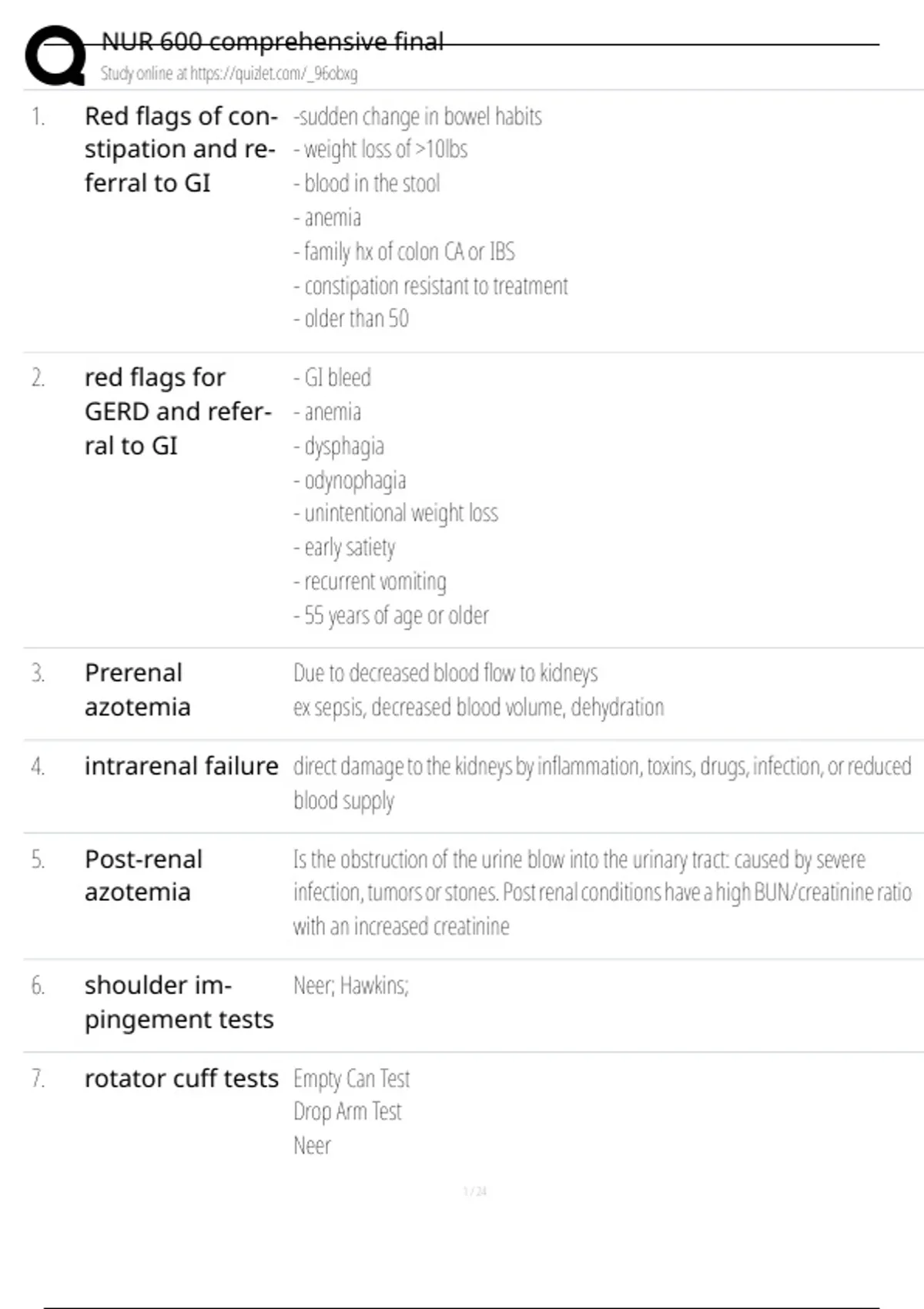Click the 1/24 page number indicator
Viewport: 924px width, 1309px height.
pyautogui.click(x=474, y=1191)
